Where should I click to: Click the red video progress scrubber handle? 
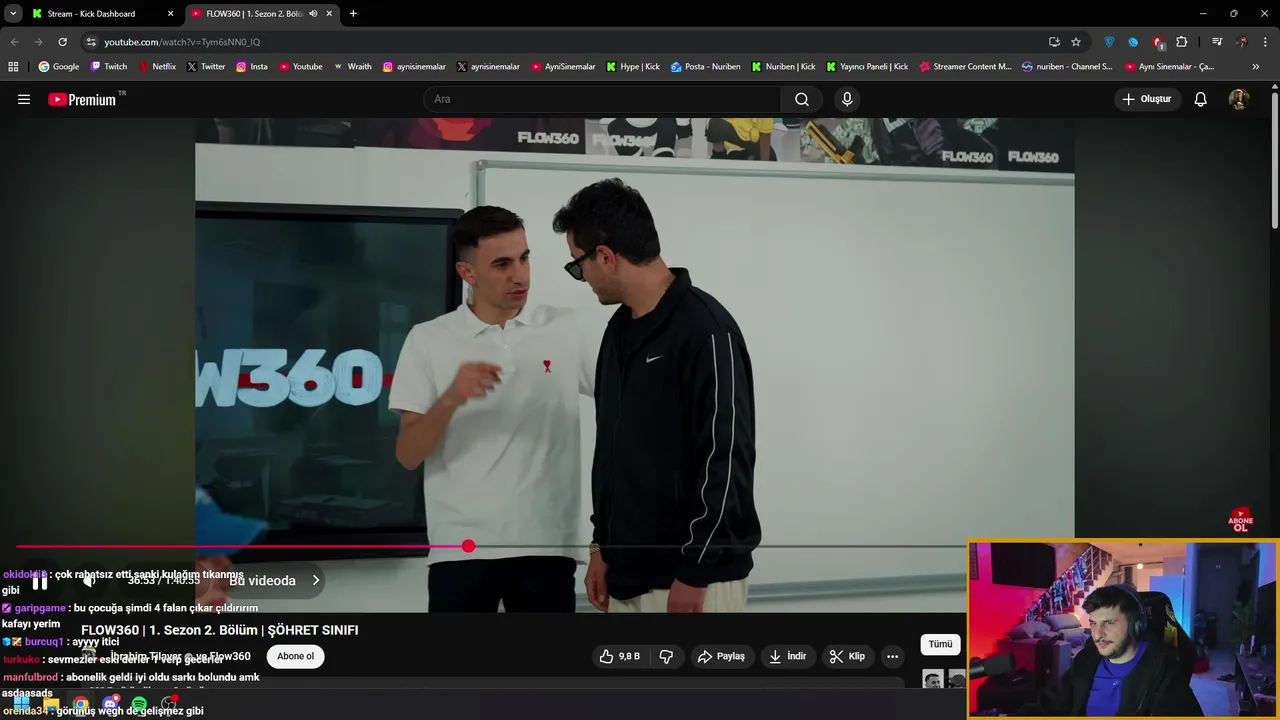click(469, 546)
